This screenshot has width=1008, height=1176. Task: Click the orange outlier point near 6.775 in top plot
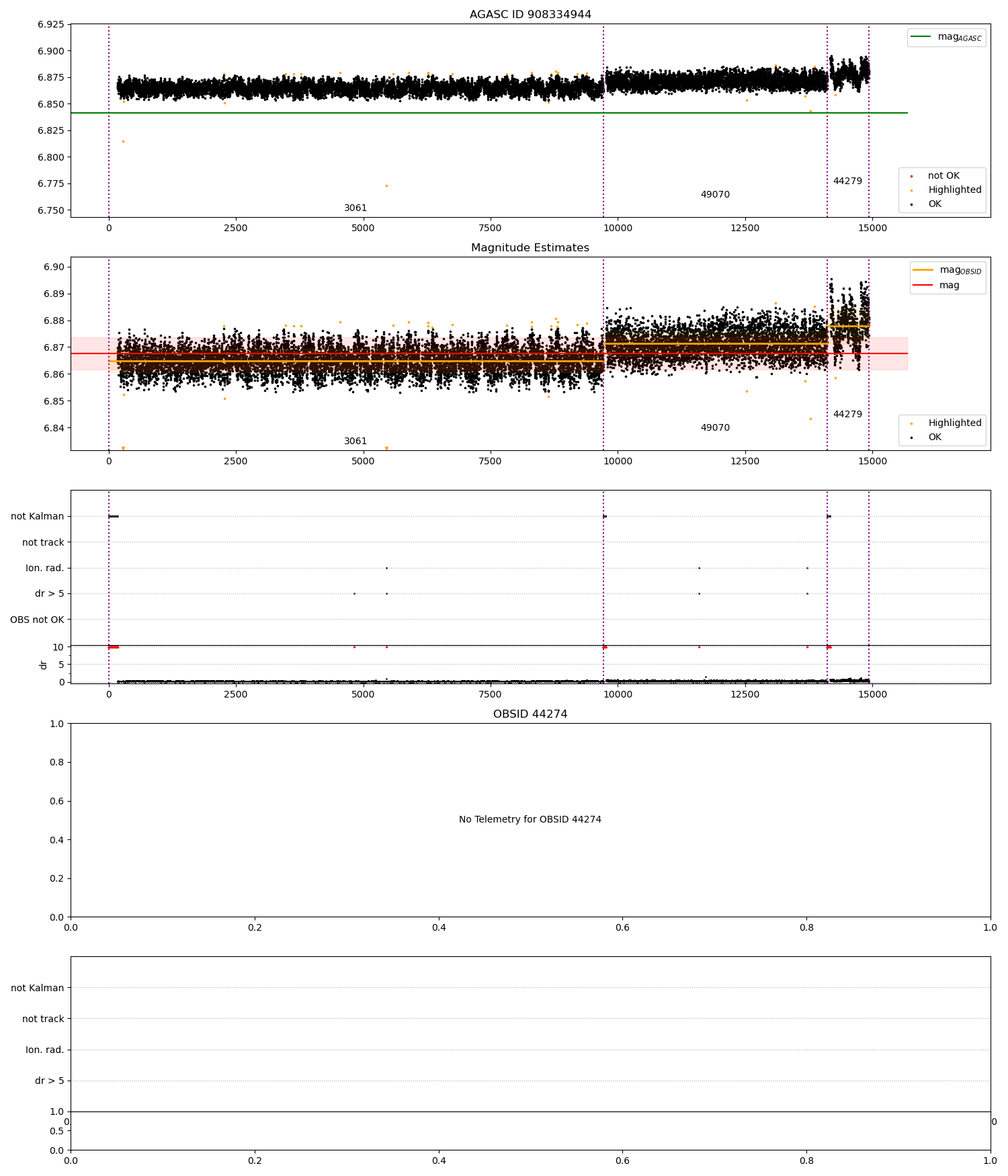tap(386, 185)
